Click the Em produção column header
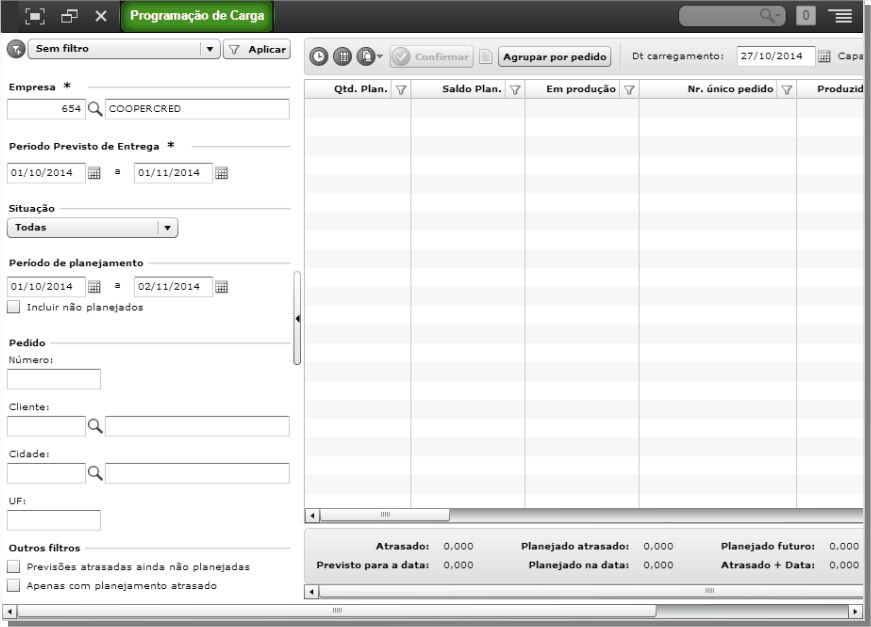The image size is (871, 627). click(x=580, y=89)
